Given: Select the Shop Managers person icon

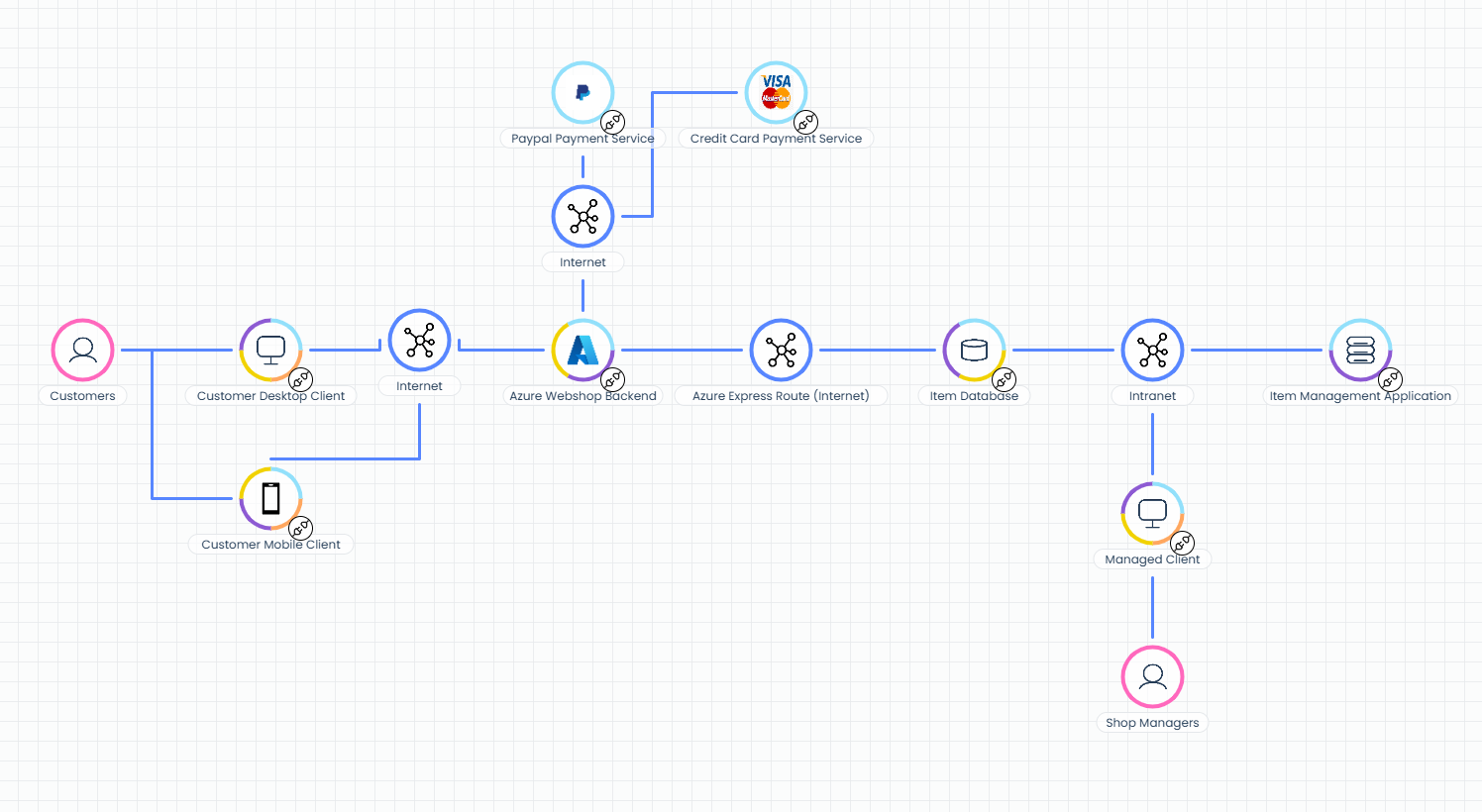Looking at the screenshot, I should [x=1152, y=676].
